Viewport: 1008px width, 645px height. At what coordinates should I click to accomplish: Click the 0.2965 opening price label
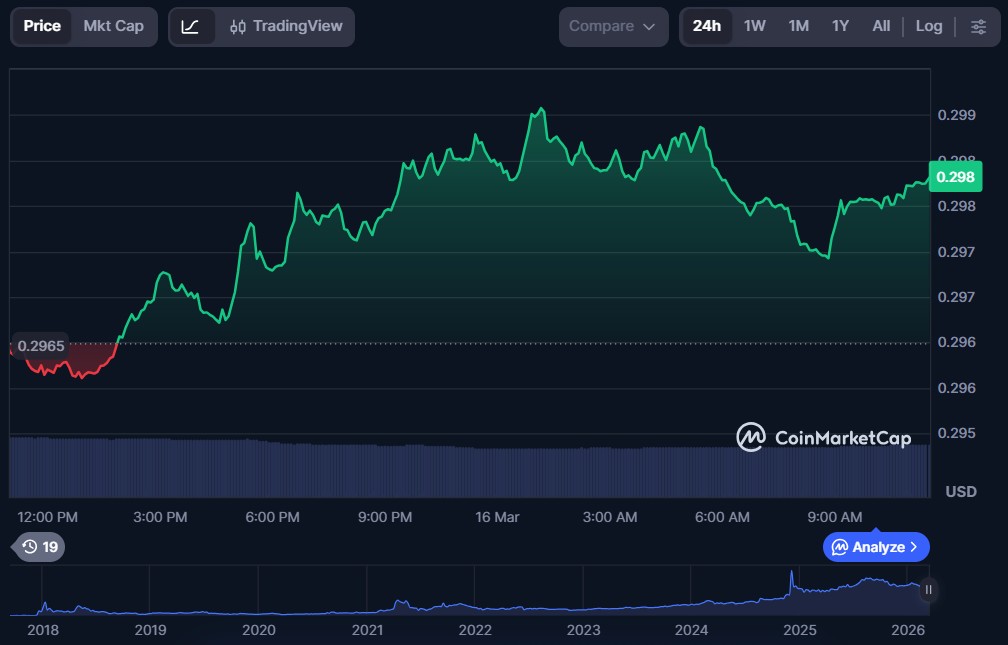pos(41,346)
